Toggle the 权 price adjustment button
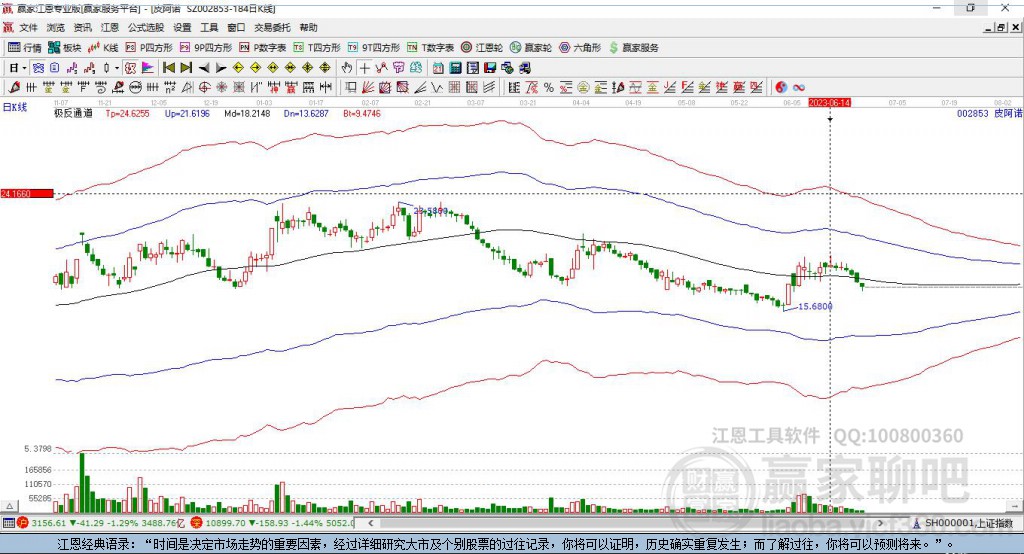The image size is (1024, 554). (131, 68)
